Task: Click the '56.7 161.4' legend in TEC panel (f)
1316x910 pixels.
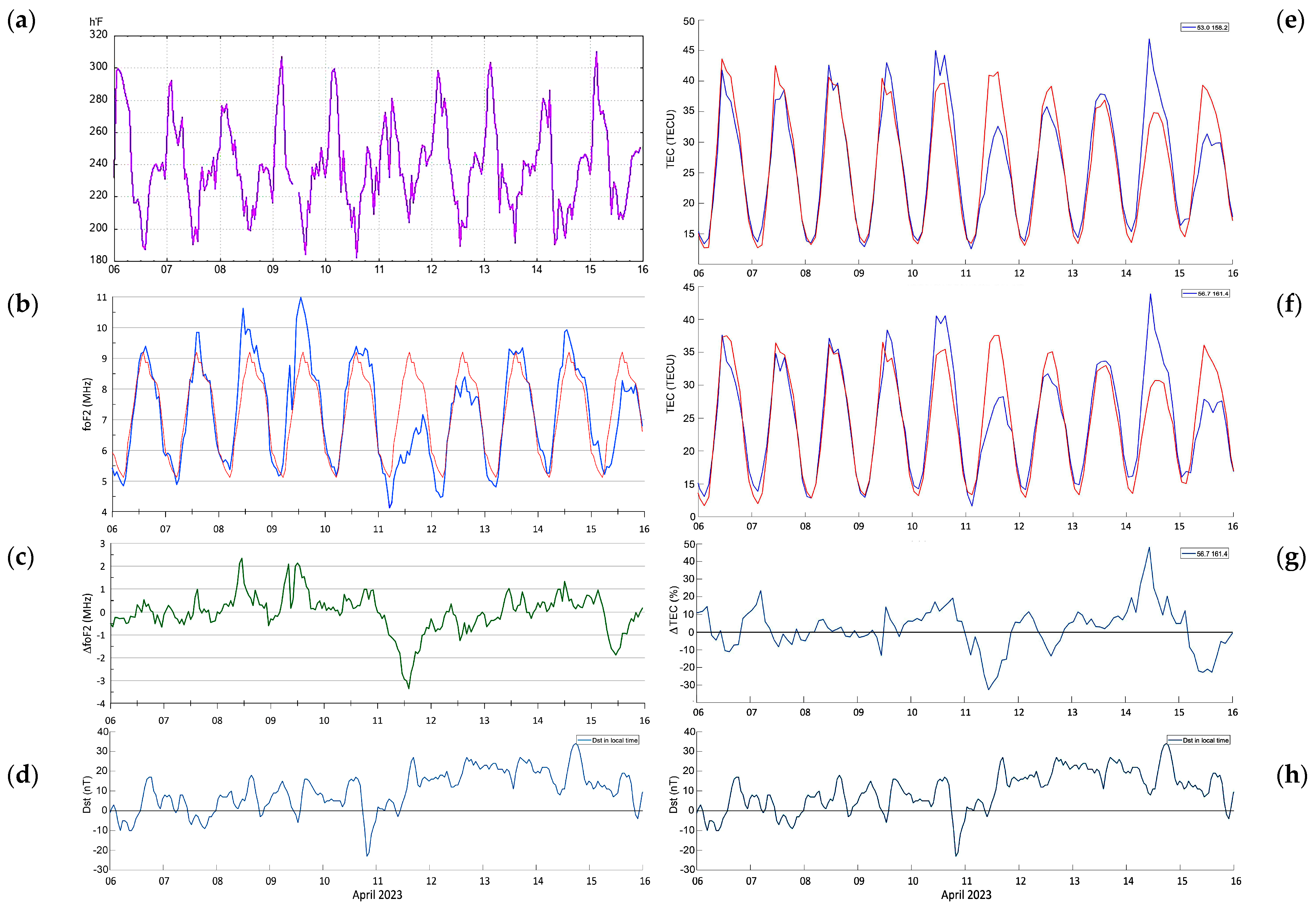Action: (1206, 294)
